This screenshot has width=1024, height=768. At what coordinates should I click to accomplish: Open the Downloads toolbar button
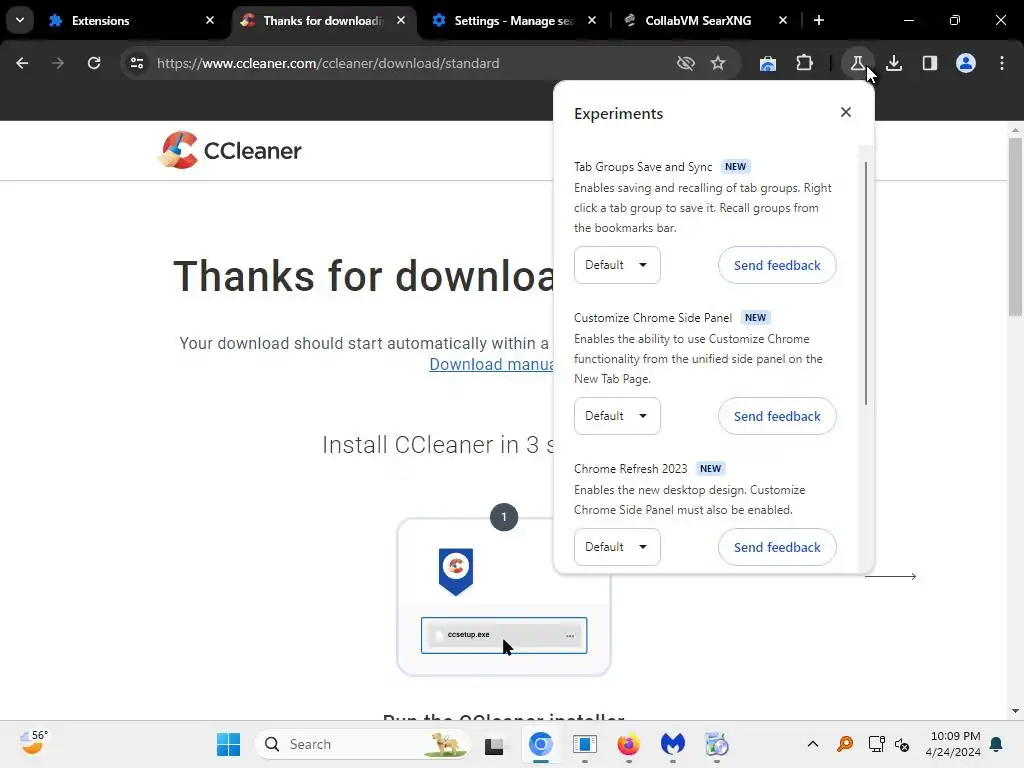point(894,63)
